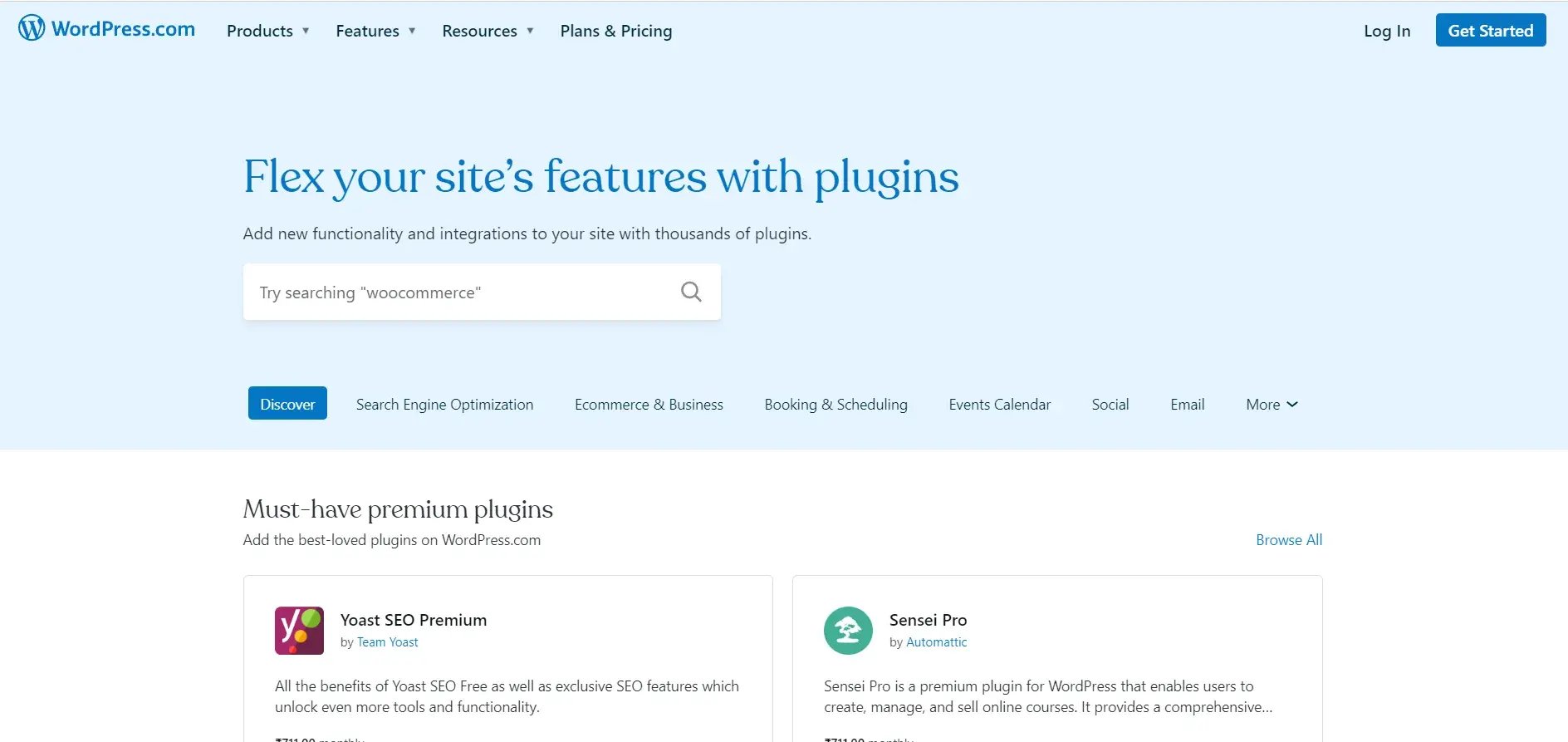
Task: Click the "Must-have premium plugins" heading
Action: [398, 509]
